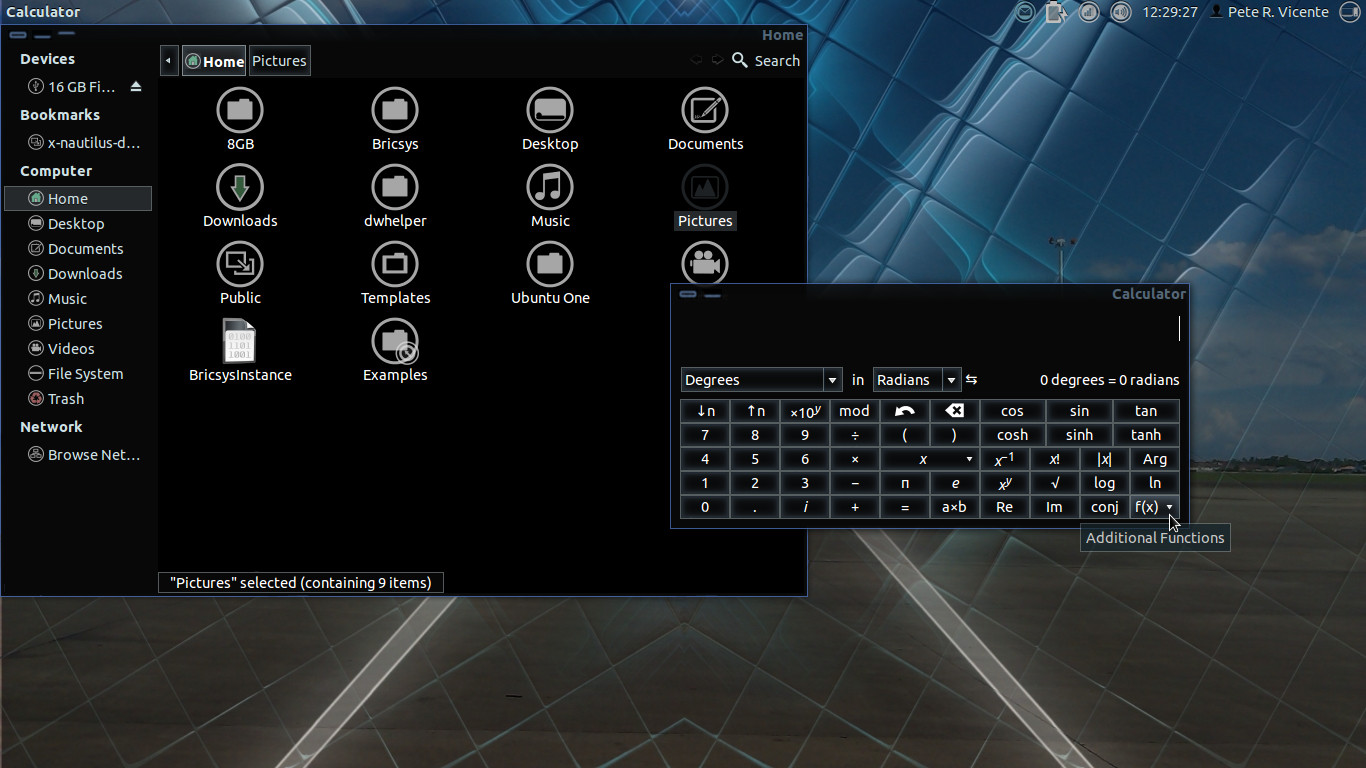The image size is (1366, 768).
Task: Open the volume indicator in top panel
Action: pyautogui.click(x=1120, y=12)
